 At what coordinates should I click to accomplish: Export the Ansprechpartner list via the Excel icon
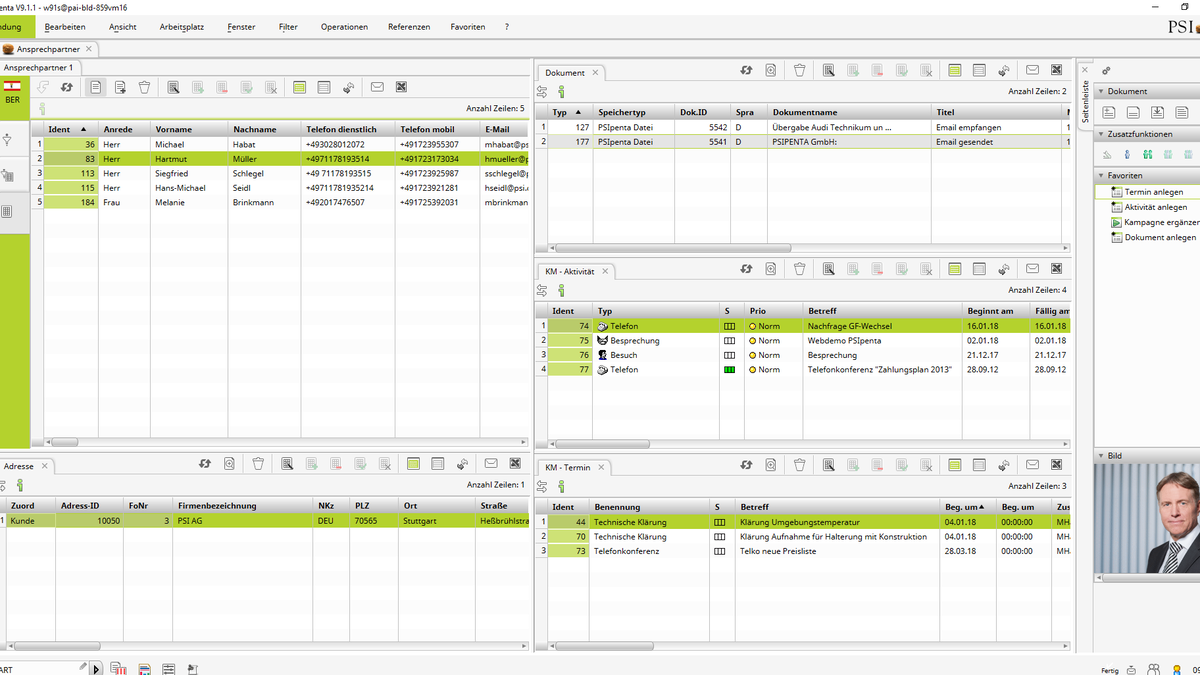click(x=400, y=87)
